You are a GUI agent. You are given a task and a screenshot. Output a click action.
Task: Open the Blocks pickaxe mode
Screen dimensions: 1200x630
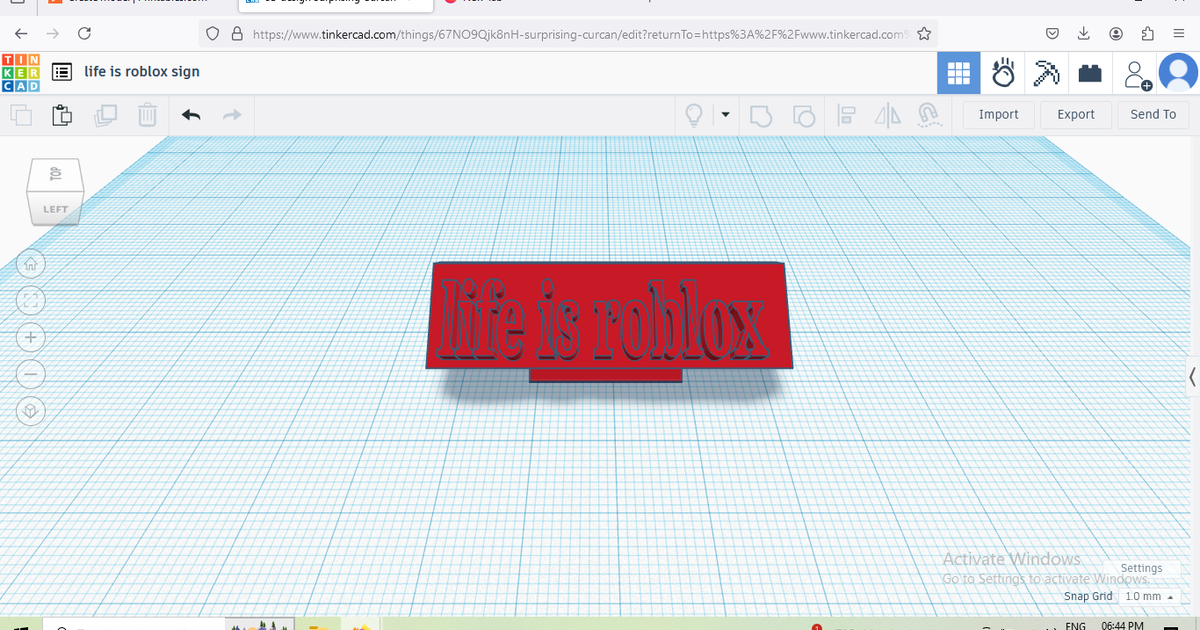coord(1047,73)
